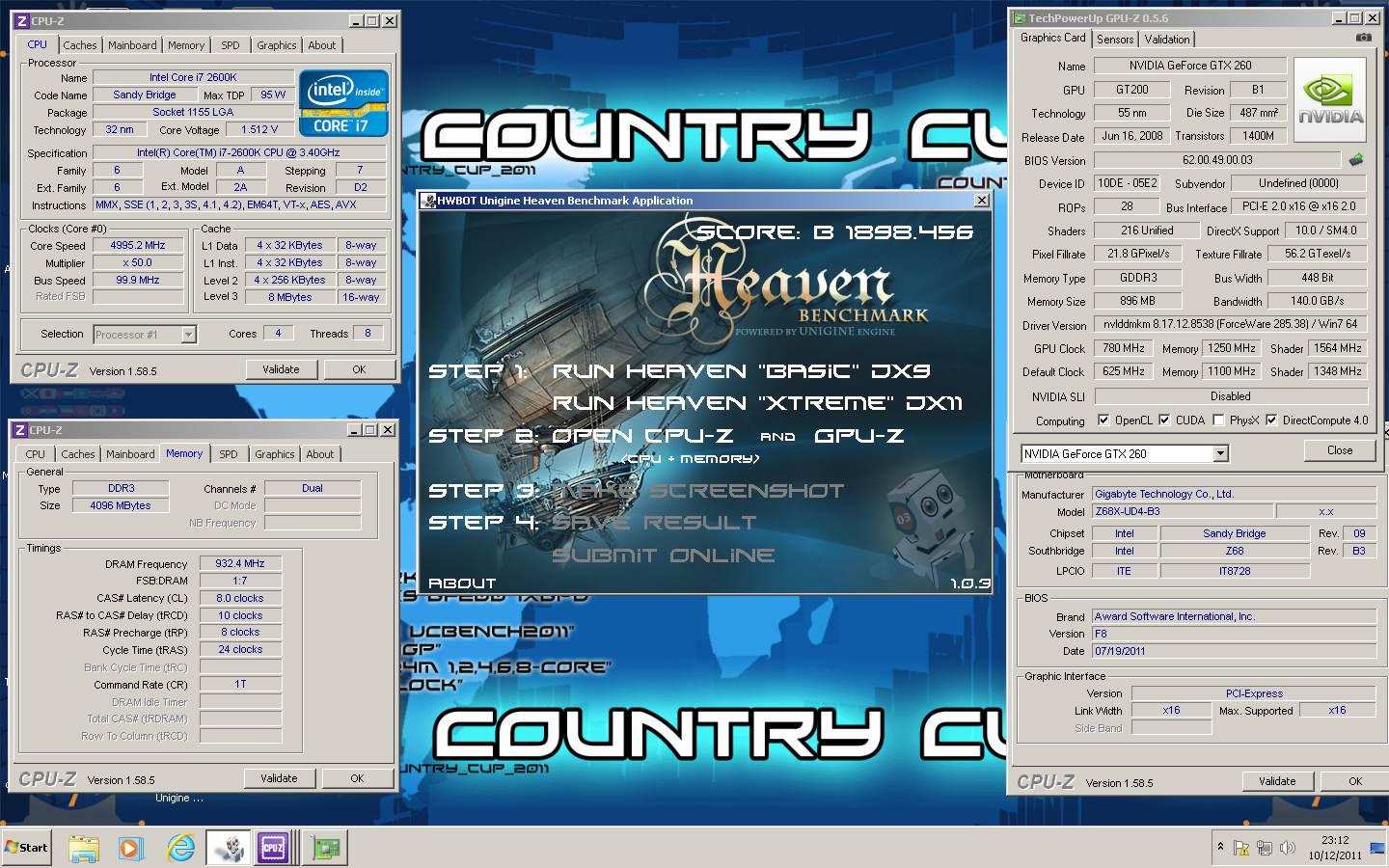Close the HWBOT Heaven Benchmark window

coord(981,201)
